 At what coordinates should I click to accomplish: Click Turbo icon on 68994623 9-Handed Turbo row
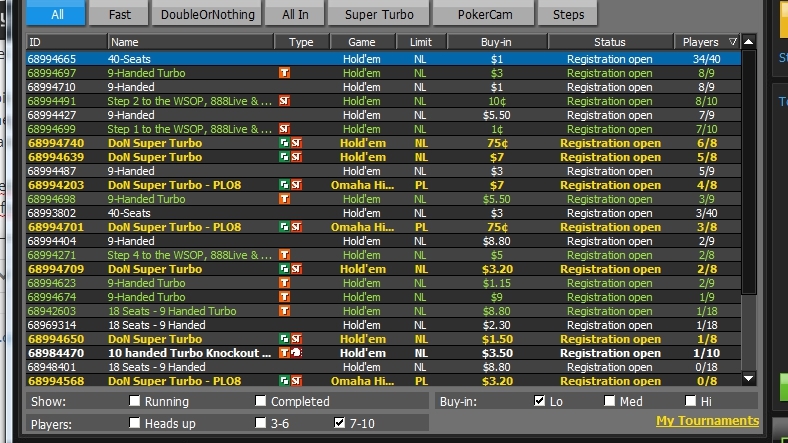pyautogui.click(x=284, y=283)
